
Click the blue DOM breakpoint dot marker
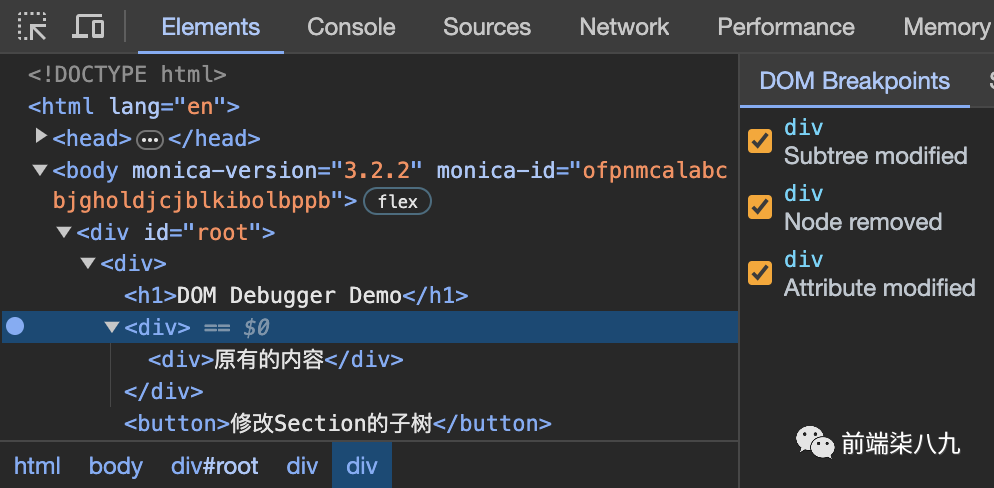[15, 327]
